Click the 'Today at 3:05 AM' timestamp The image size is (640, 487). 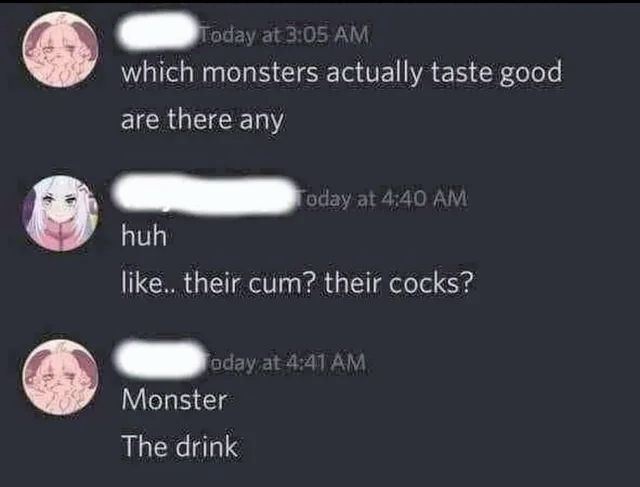(x=284, y=35)
